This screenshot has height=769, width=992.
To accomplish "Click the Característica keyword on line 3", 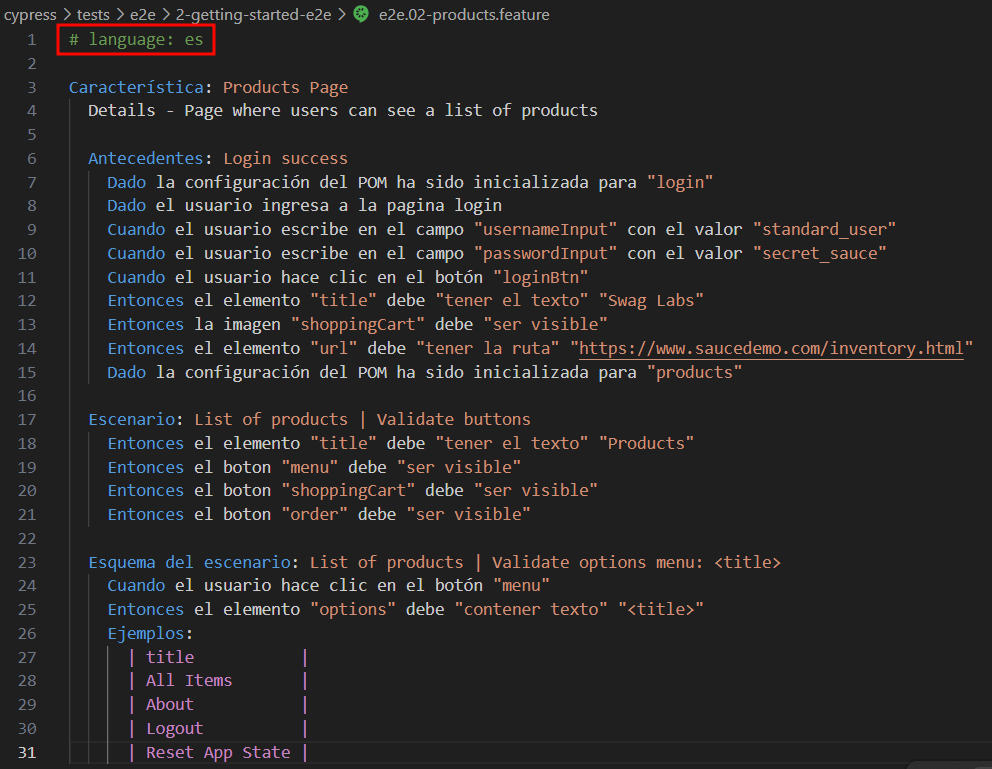I will (136, 87).
